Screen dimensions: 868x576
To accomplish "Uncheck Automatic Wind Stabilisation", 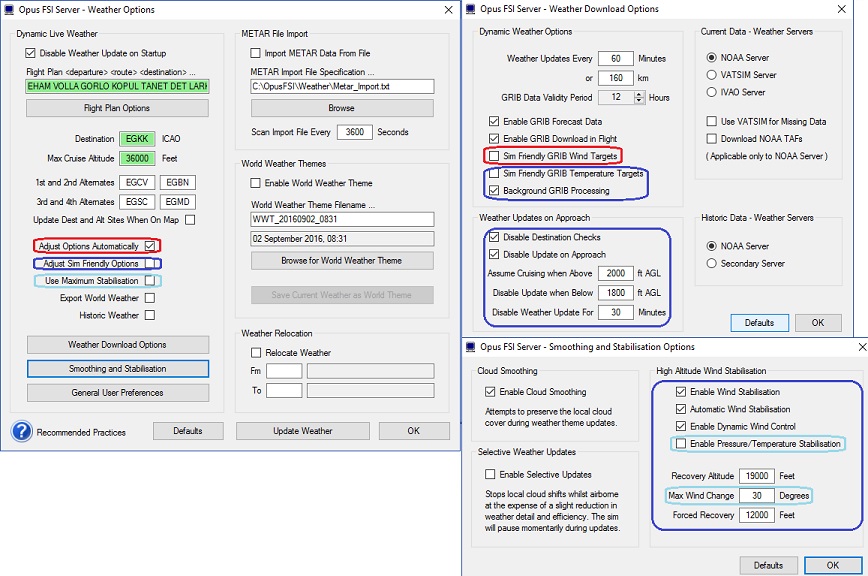I will tap(681, 409).
